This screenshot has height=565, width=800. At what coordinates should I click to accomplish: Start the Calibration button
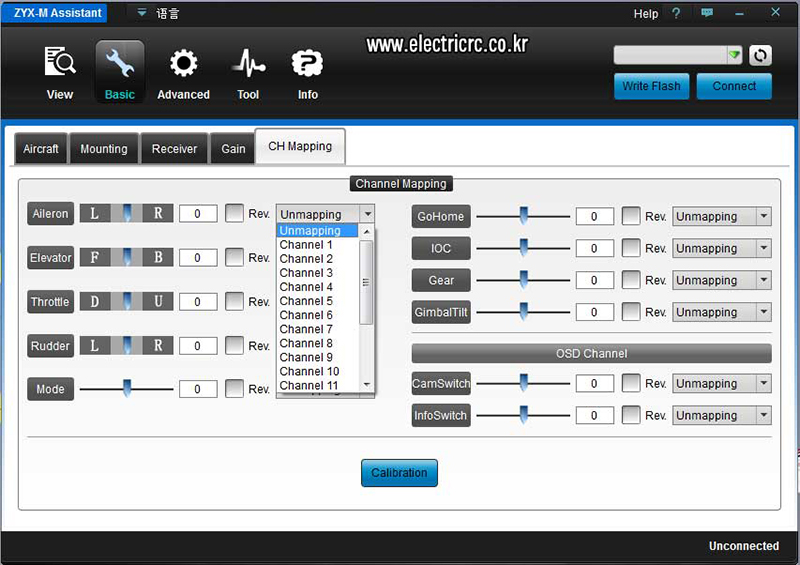pyautogui.click(x=399, y=473)
